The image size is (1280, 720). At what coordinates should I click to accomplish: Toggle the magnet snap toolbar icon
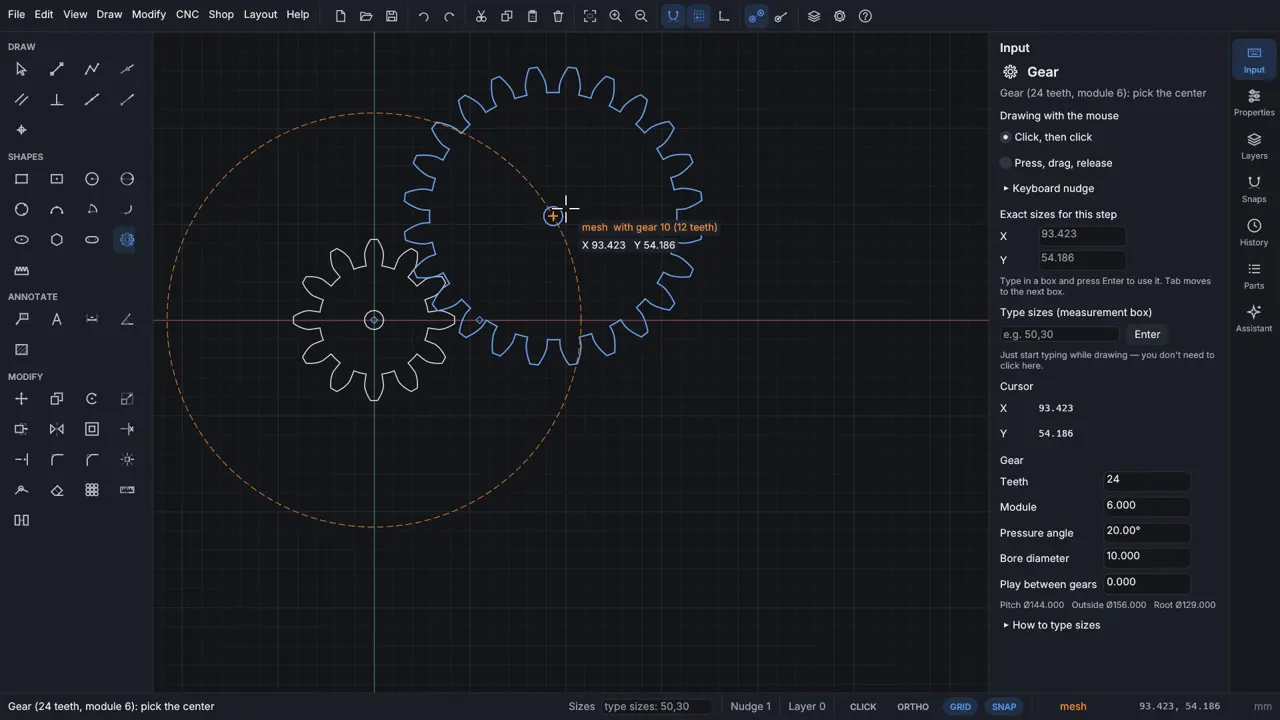pyautogui.click(x=674, y=16)
